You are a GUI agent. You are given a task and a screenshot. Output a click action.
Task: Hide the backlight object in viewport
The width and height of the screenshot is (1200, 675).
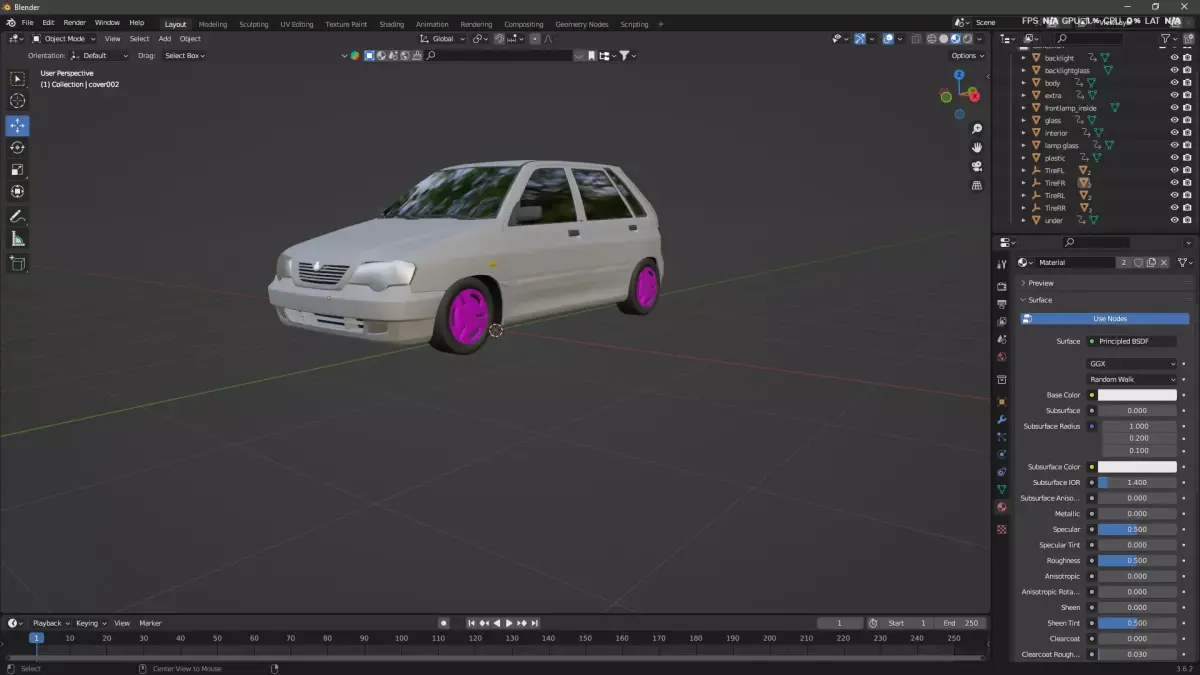pos(1174,58)
